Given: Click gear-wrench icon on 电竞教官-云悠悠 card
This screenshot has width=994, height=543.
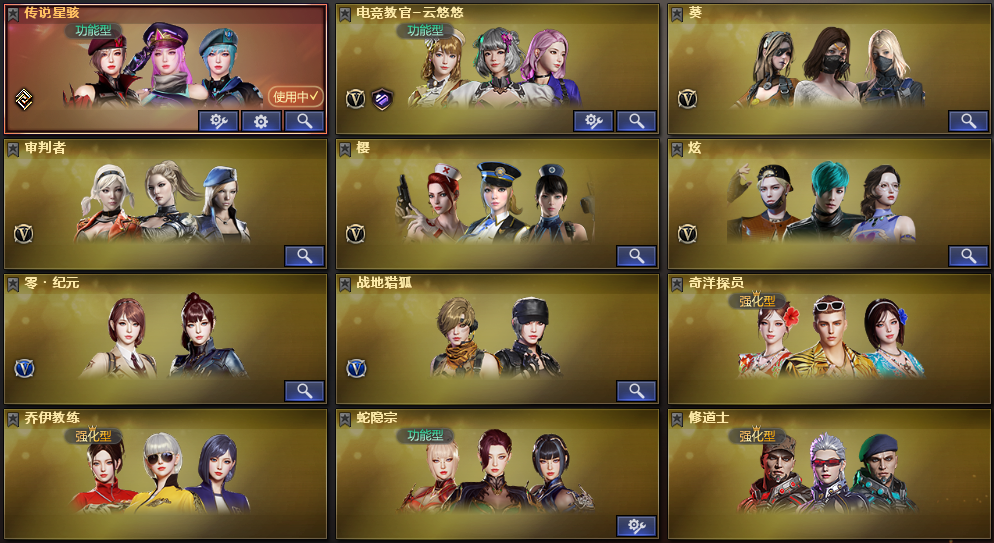Looking at the screenshot, I should click(593, 121).
